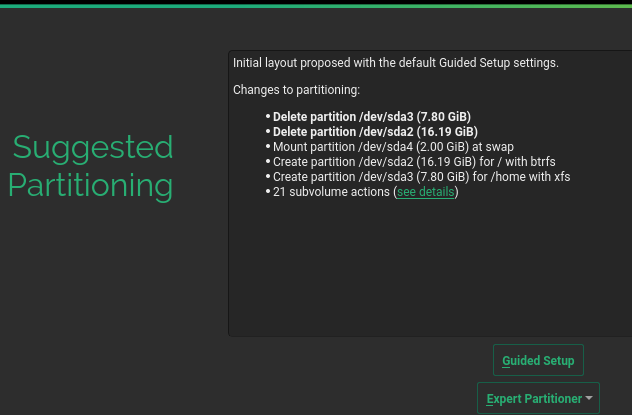Click the Create /dev/sda2 btrfs entry
Image resolution: width=632 pixels, height=415 pixels.
coord(414,161)
